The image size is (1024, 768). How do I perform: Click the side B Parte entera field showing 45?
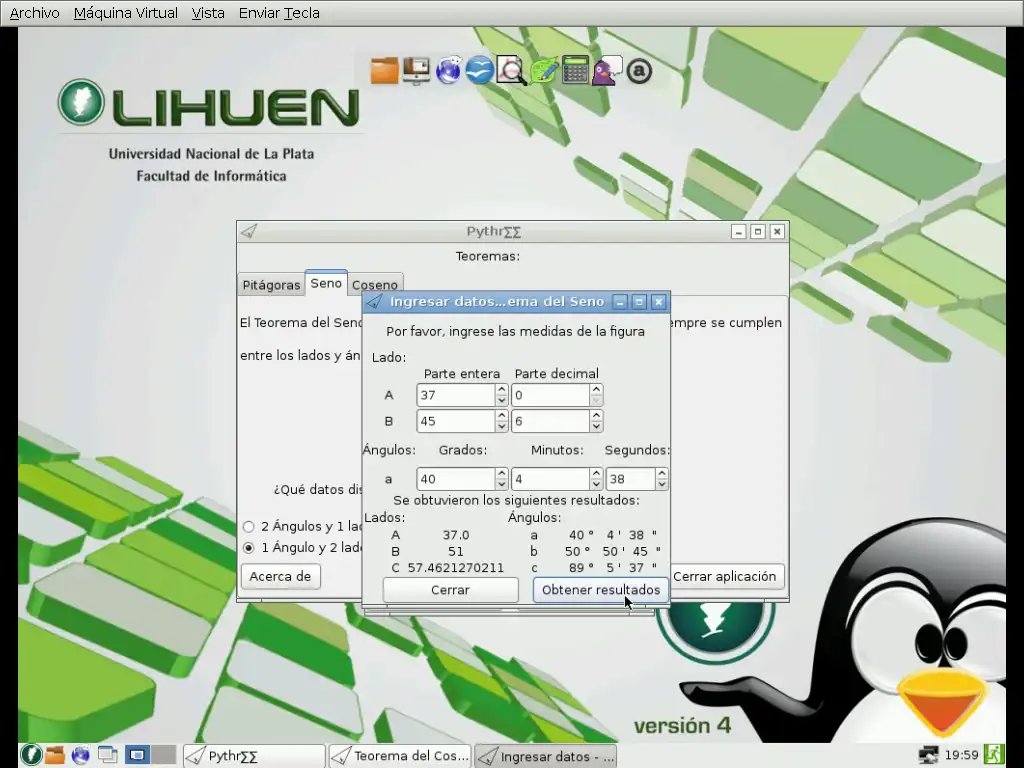coord(456,421)
